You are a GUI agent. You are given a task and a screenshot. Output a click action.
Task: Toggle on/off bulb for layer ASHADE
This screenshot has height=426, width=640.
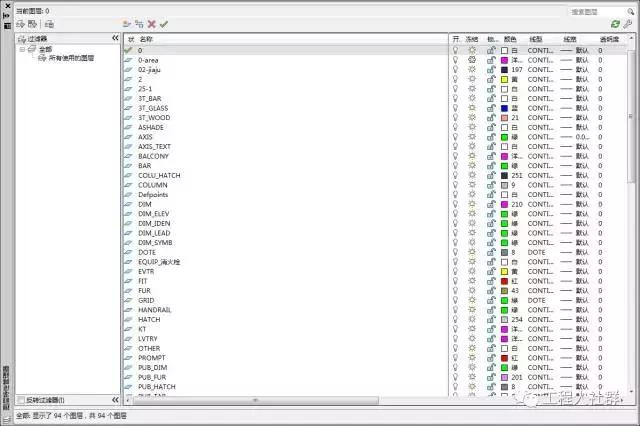point(456,127)
